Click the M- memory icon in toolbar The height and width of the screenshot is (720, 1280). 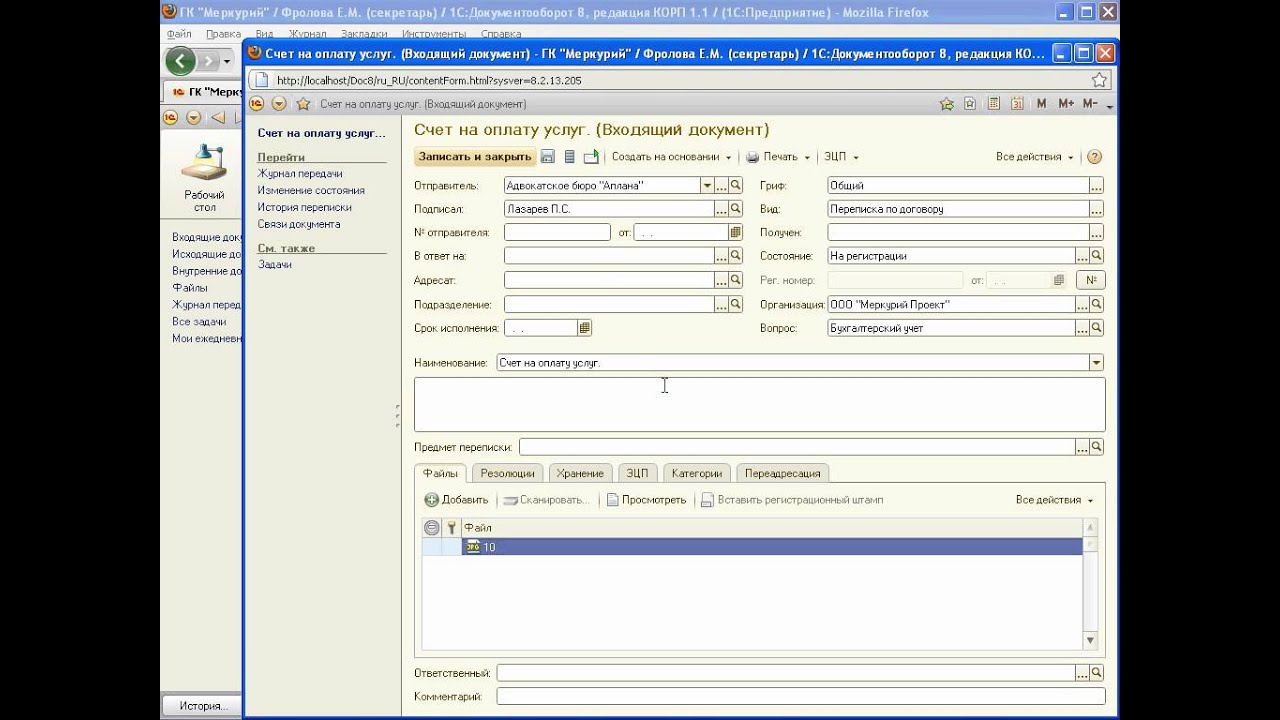click(1090, 104)
